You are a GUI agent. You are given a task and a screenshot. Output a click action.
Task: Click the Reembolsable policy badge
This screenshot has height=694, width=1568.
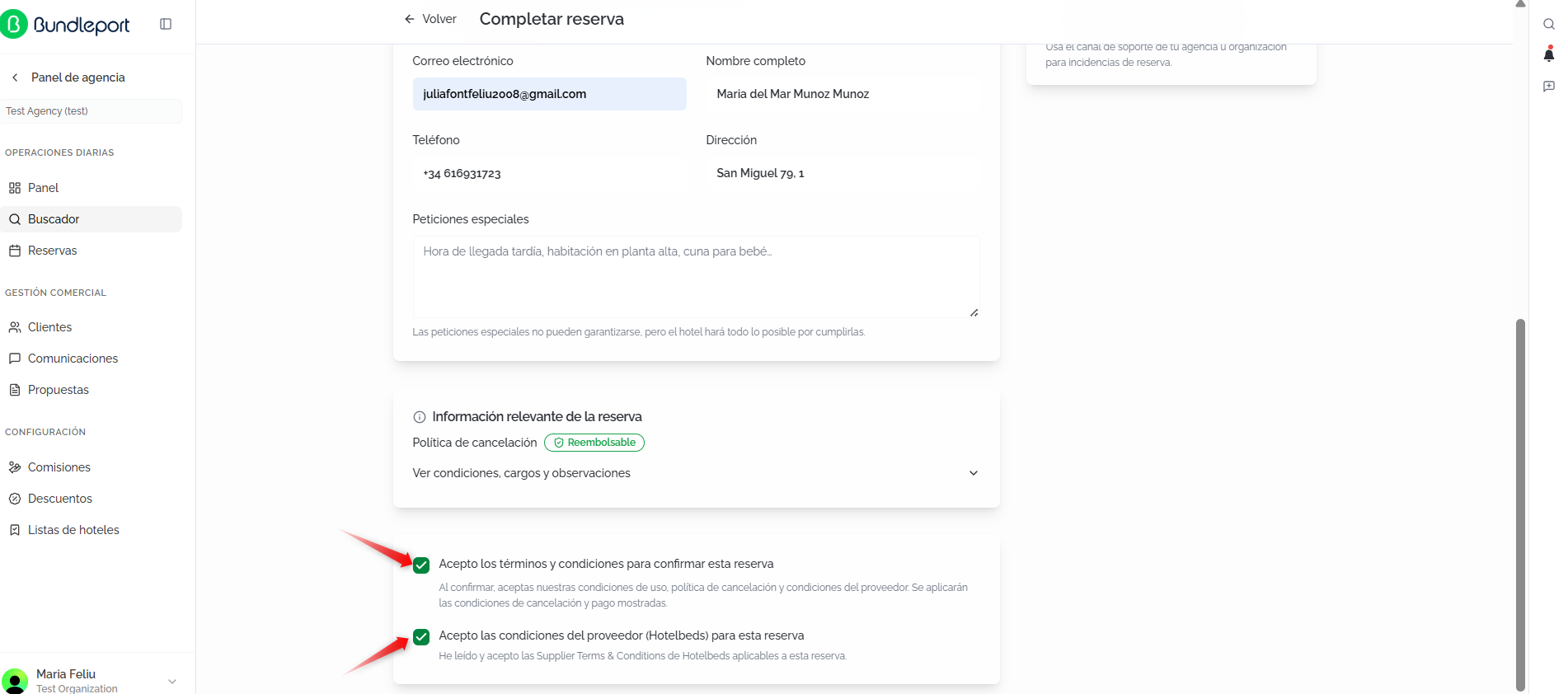(x=594, y=443)
